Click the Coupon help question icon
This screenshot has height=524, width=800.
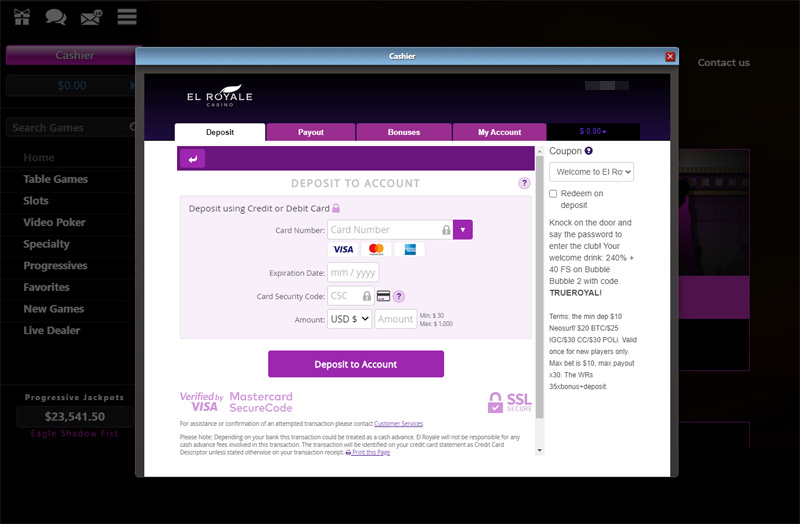pos(588,151)
